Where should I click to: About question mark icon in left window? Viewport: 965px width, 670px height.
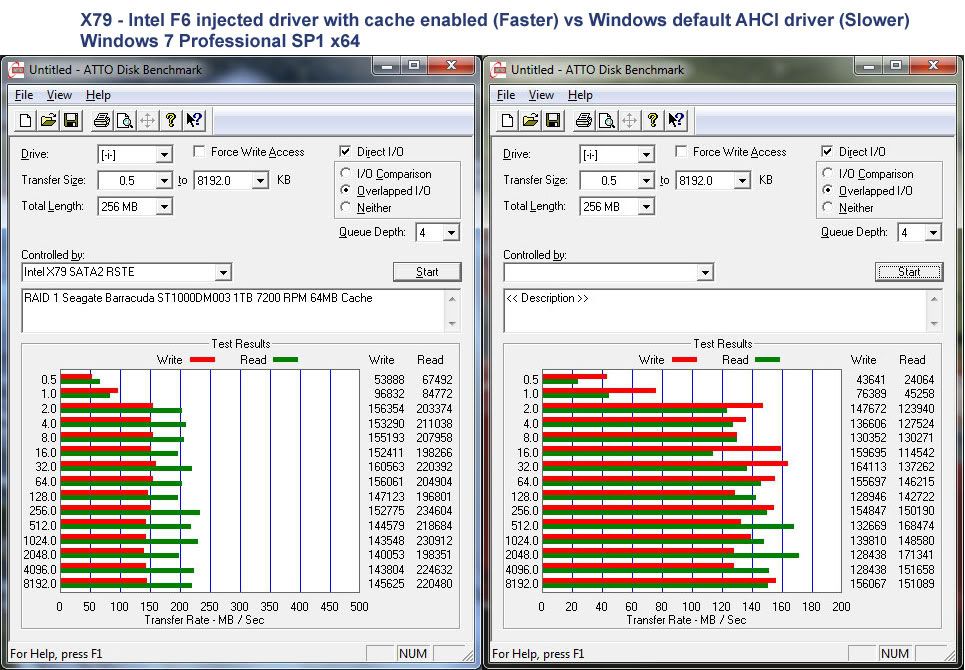(x=171, y=120)
